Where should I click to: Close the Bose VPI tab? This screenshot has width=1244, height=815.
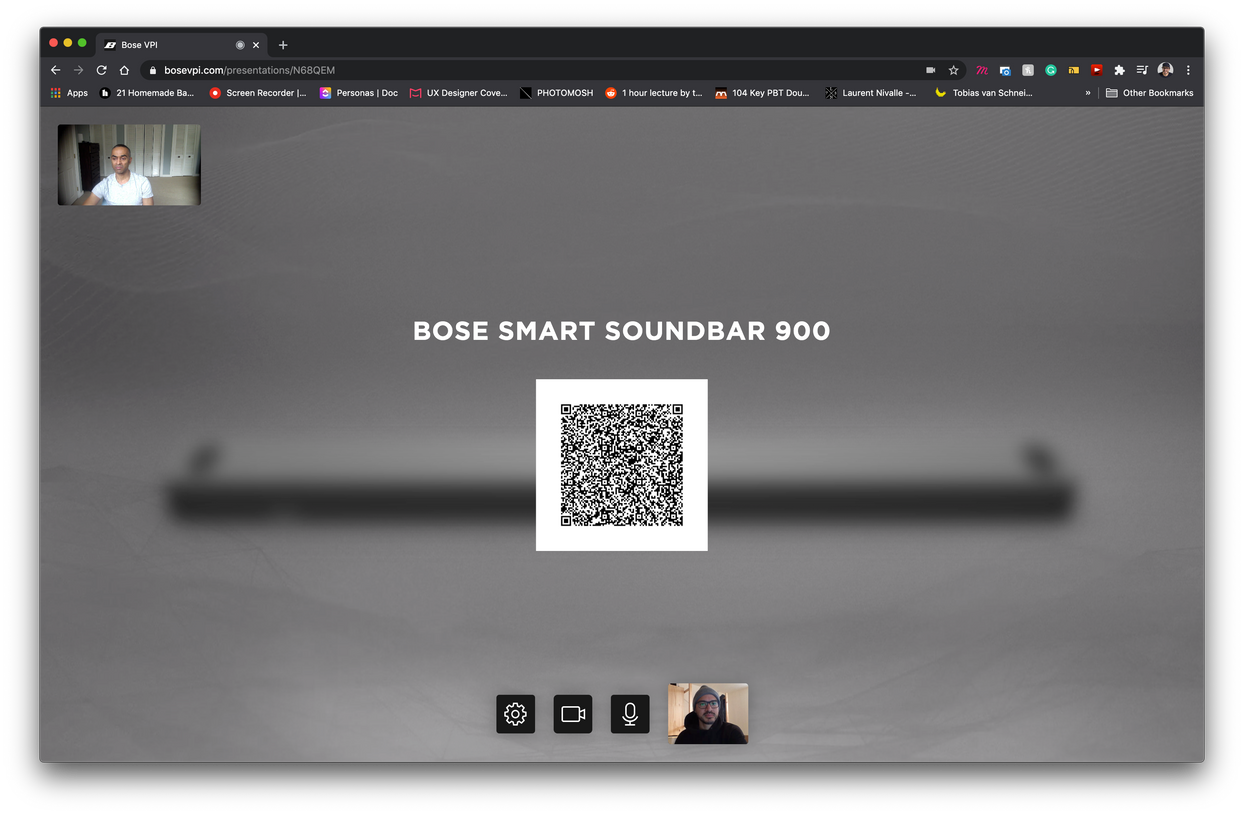click(256, 45)
